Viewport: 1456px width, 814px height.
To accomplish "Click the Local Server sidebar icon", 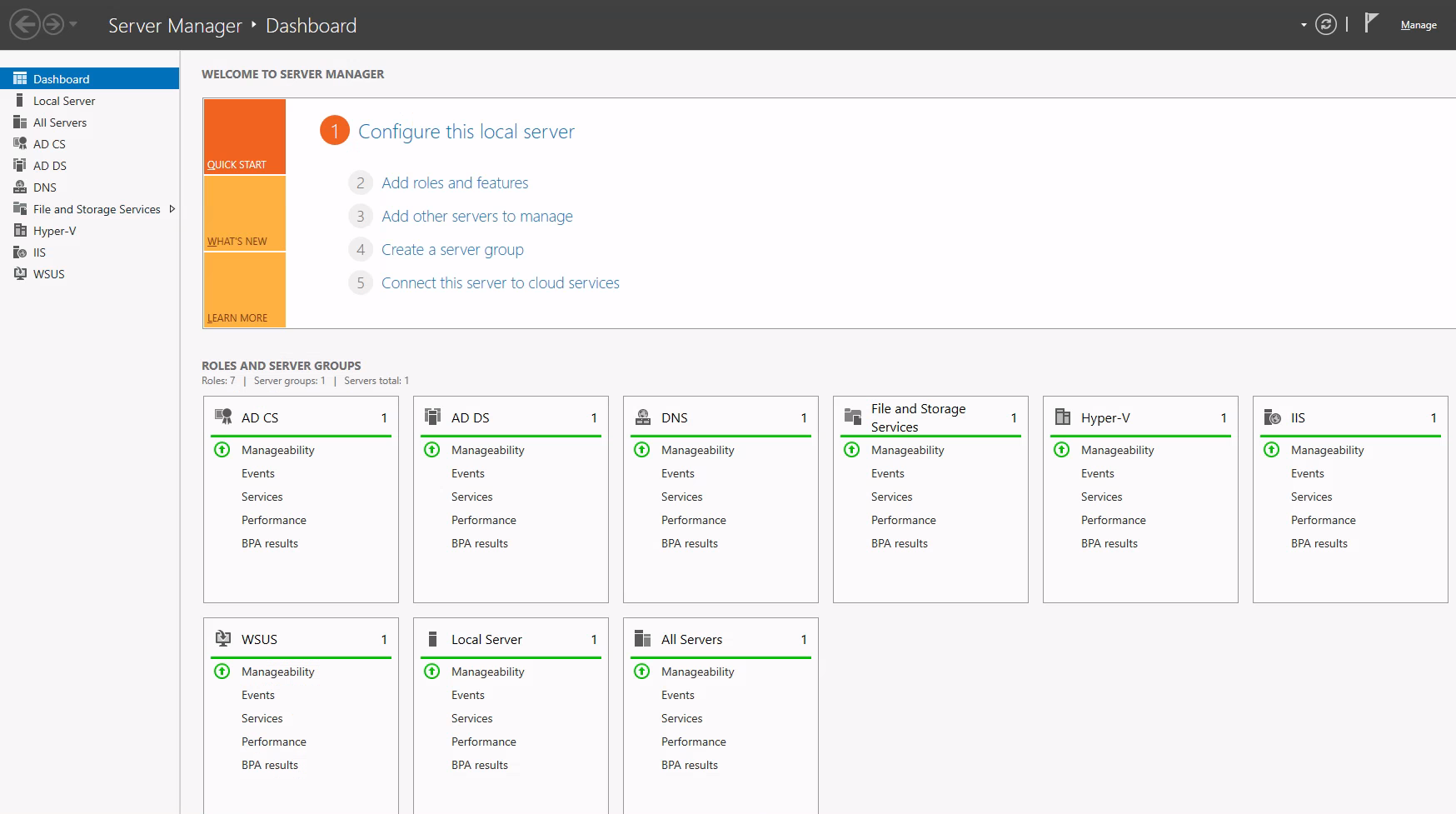I will pyautogui.click(x=20, y=100).
